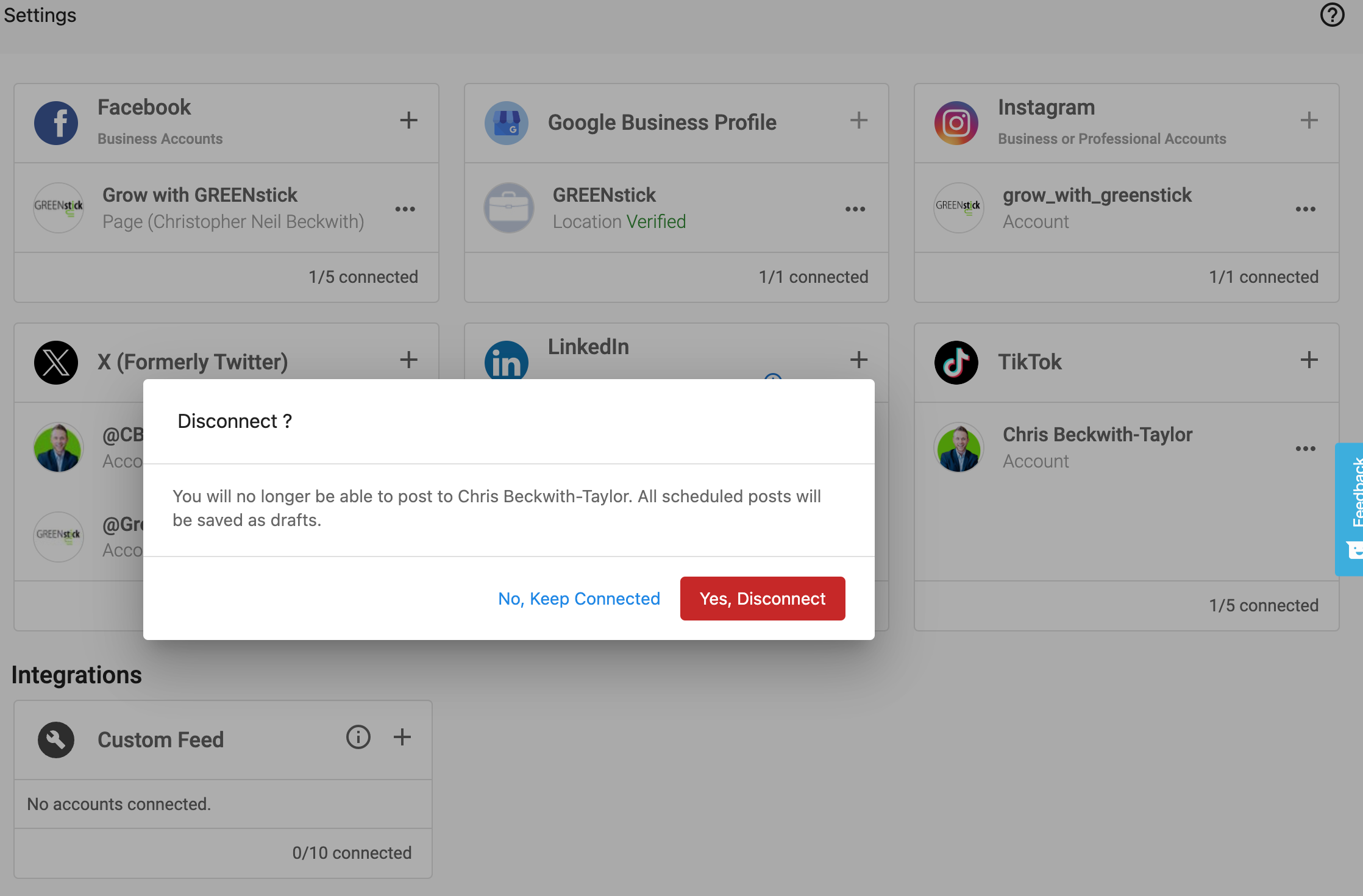Open options menu for GREENstick location
Screen dimensions: 1363x896
855,209
